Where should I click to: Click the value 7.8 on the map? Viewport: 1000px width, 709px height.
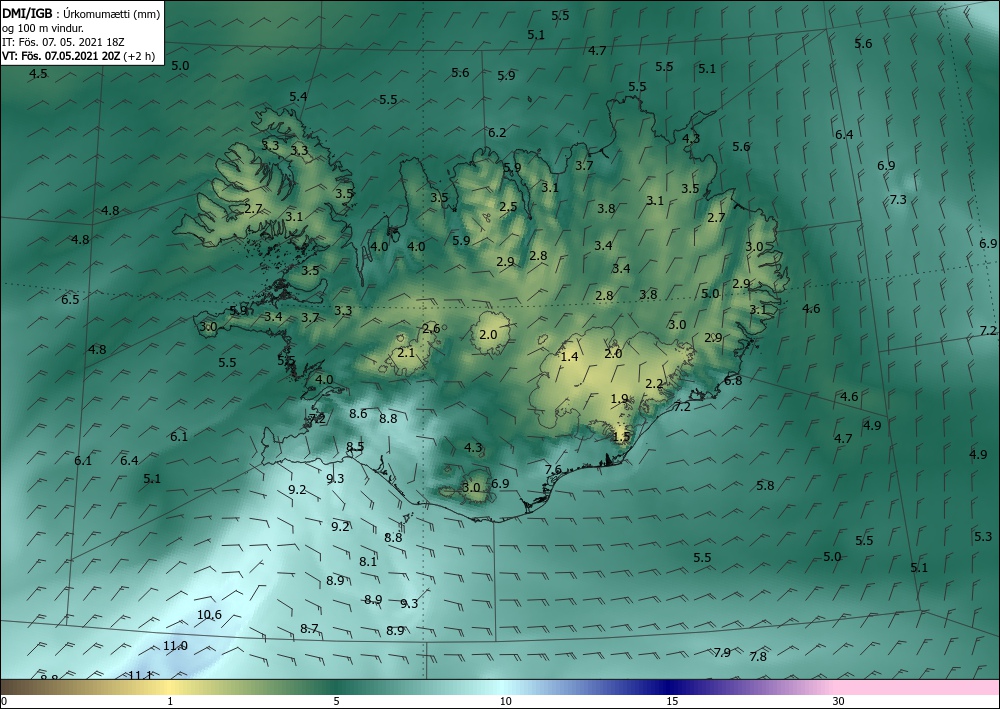pos(758,656)
